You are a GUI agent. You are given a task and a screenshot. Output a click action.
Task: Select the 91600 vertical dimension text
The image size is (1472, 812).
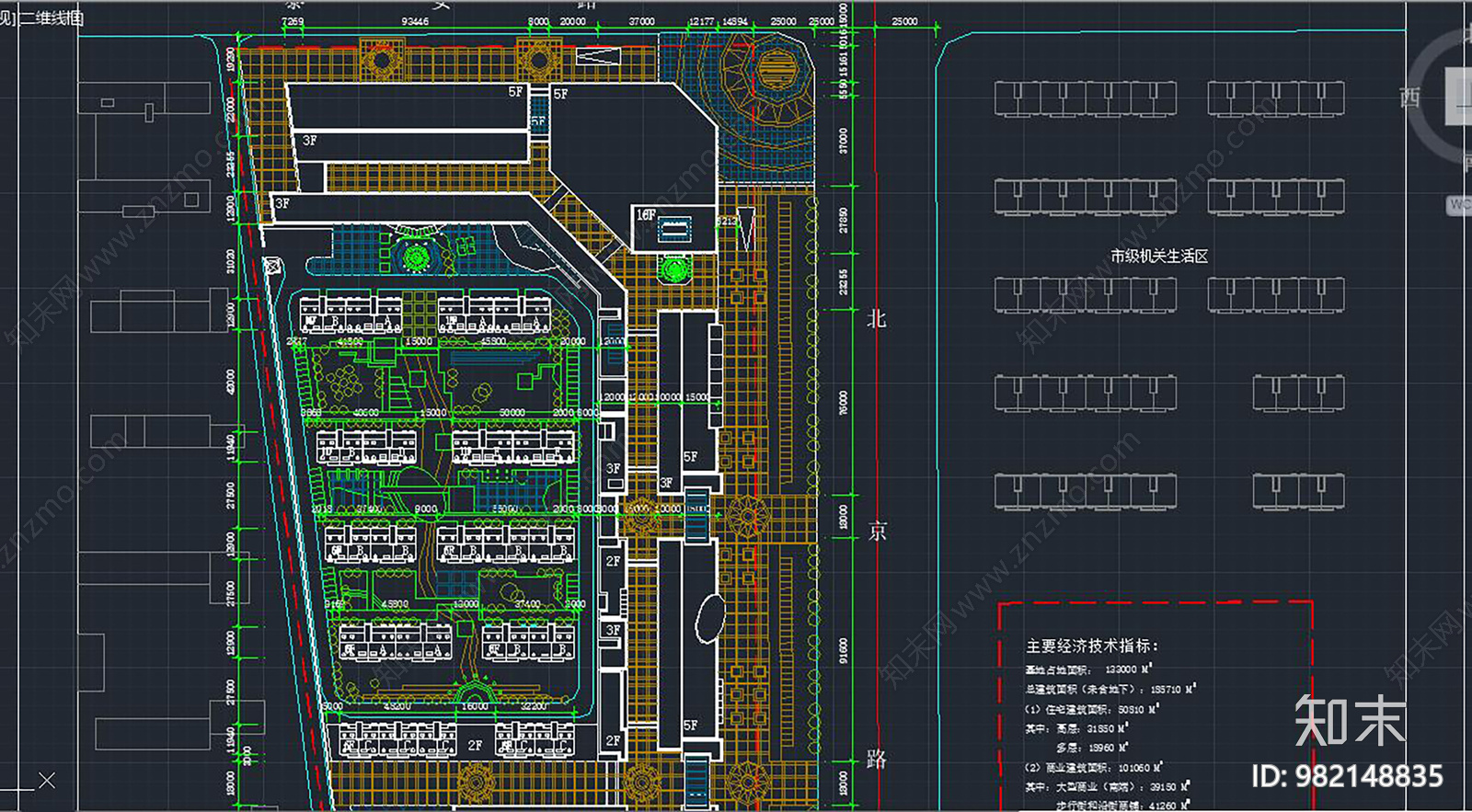844,651
